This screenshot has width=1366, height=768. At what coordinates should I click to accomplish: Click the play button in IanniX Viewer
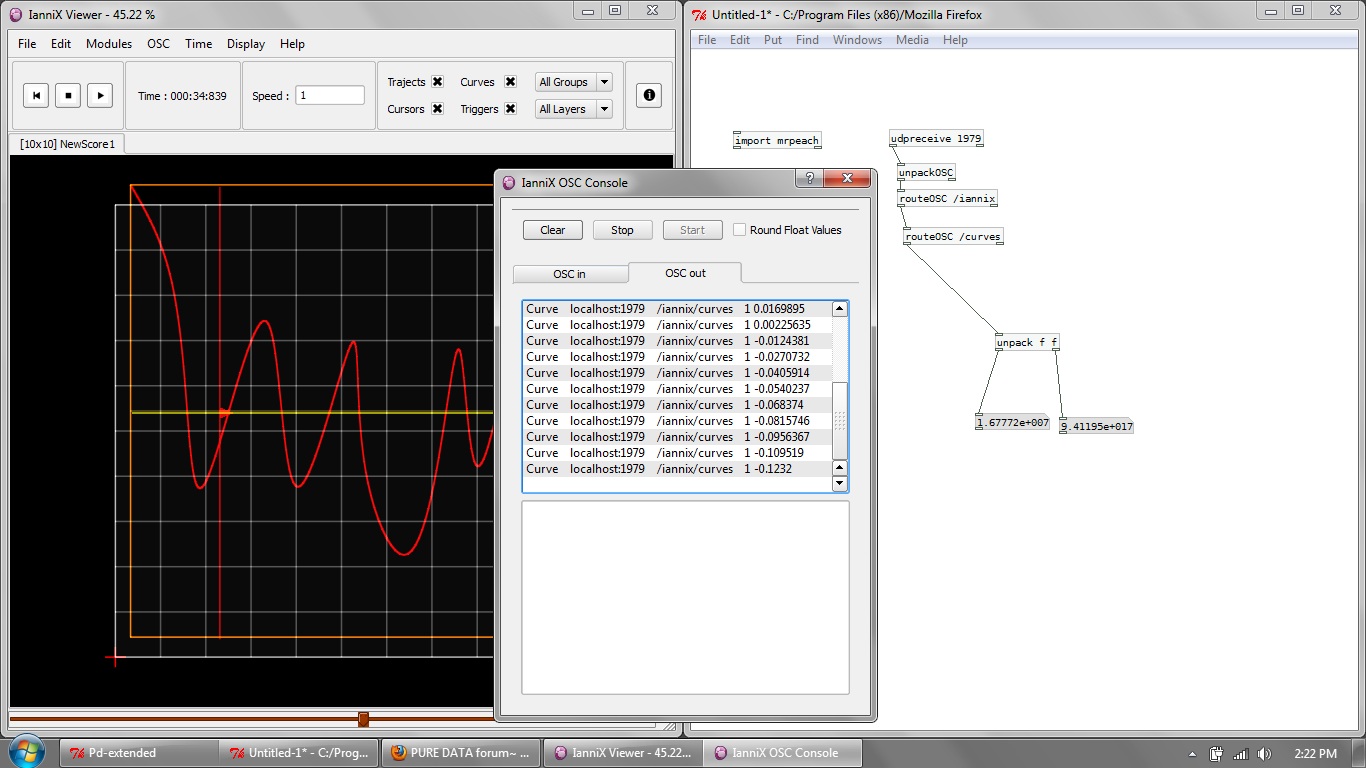(100, 95)
